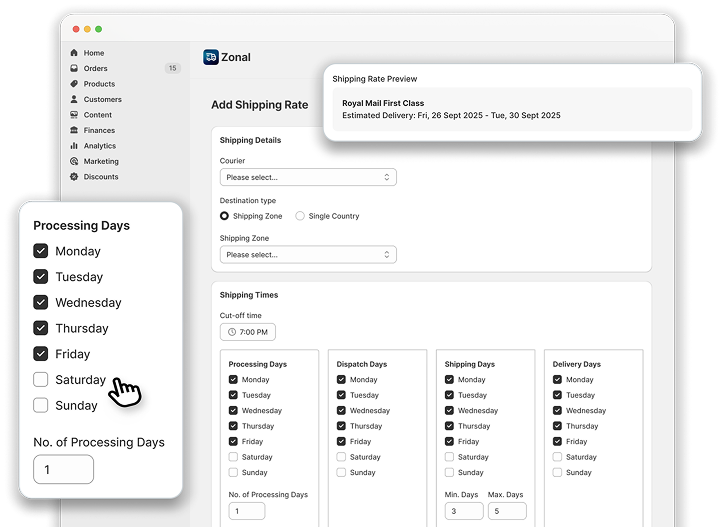Open the 7:00 PM cut-off time picker

[248, 332]
